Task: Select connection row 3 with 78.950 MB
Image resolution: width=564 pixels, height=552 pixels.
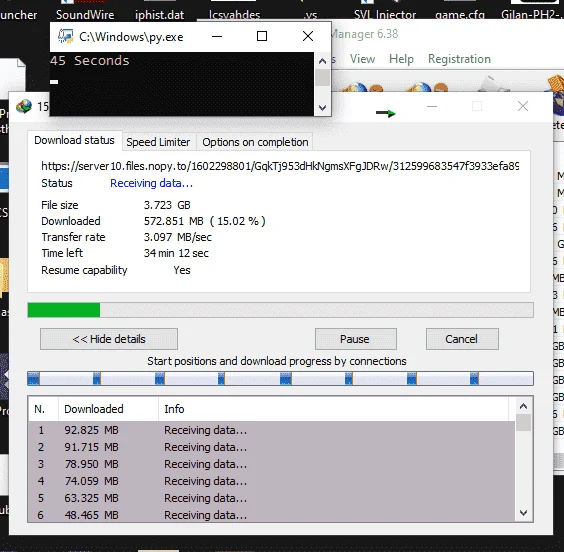Action: (x=272, y=464)
